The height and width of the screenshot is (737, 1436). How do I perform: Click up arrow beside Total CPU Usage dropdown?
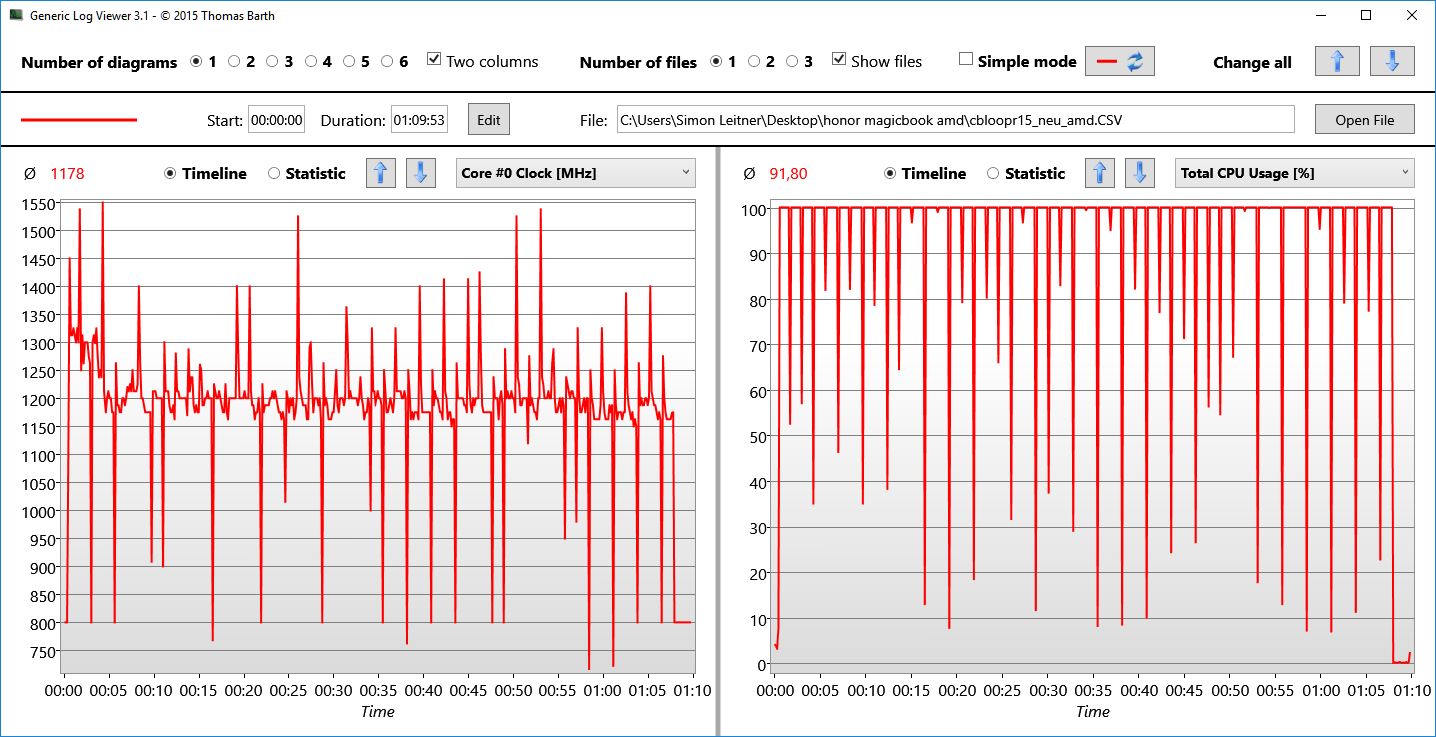pos(1100,173)
